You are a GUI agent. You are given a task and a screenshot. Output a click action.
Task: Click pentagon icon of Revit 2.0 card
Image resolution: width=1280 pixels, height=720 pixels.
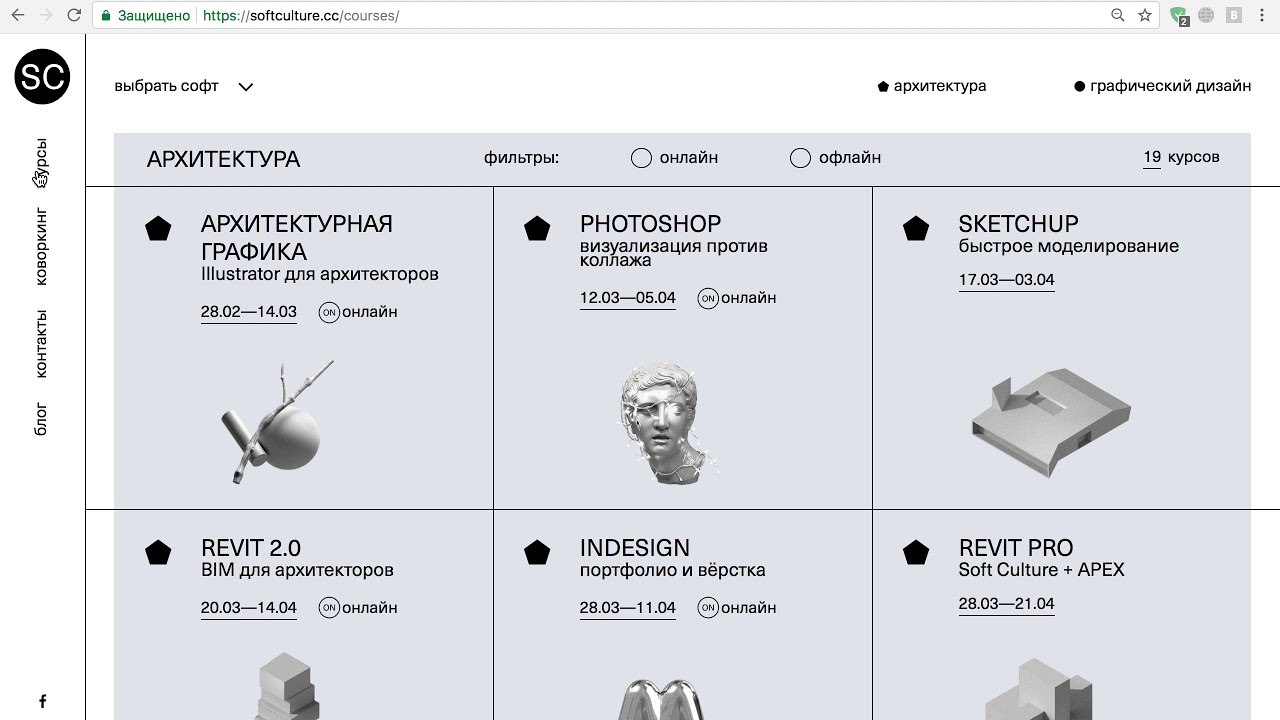pyautogui.click(x=158, y=553)
